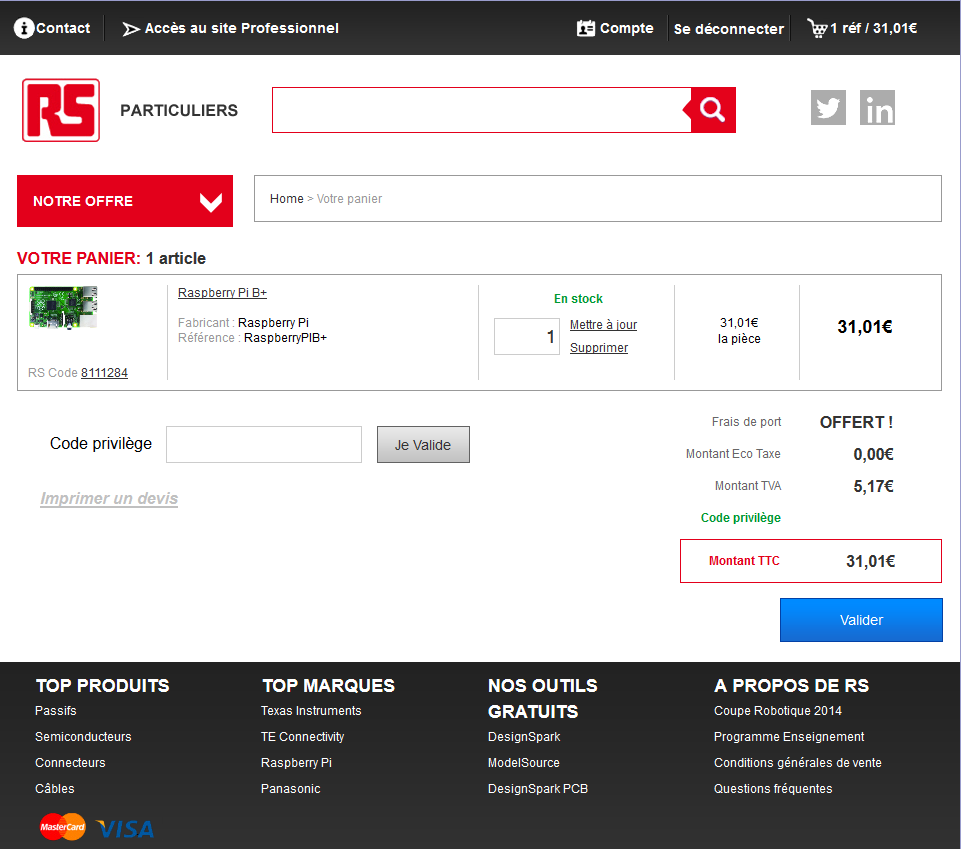Click the blue Valider button

[x=861, y=620]
